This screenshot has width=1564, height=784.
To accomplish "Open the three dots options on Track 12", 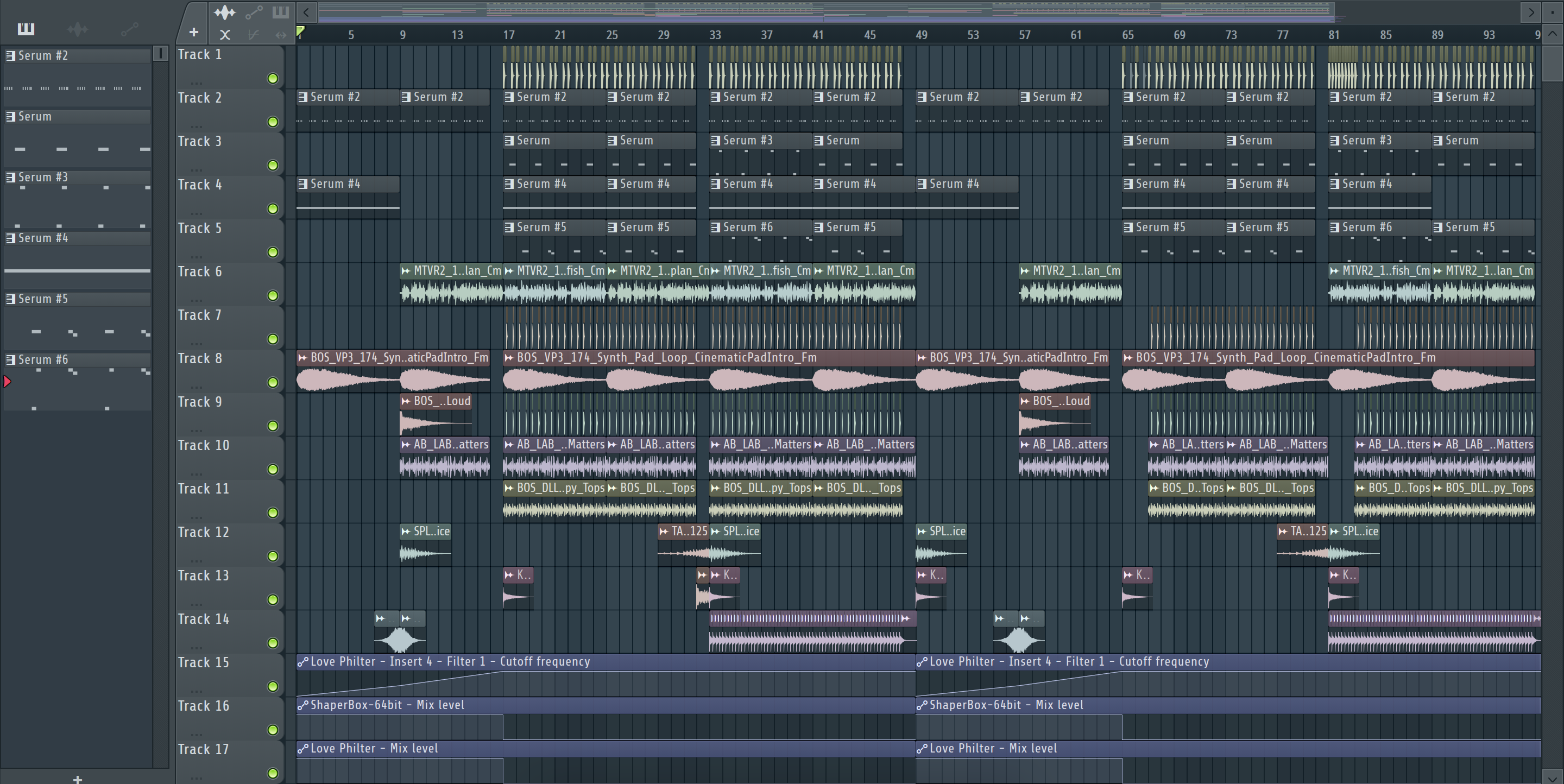I will click(196, 561).
